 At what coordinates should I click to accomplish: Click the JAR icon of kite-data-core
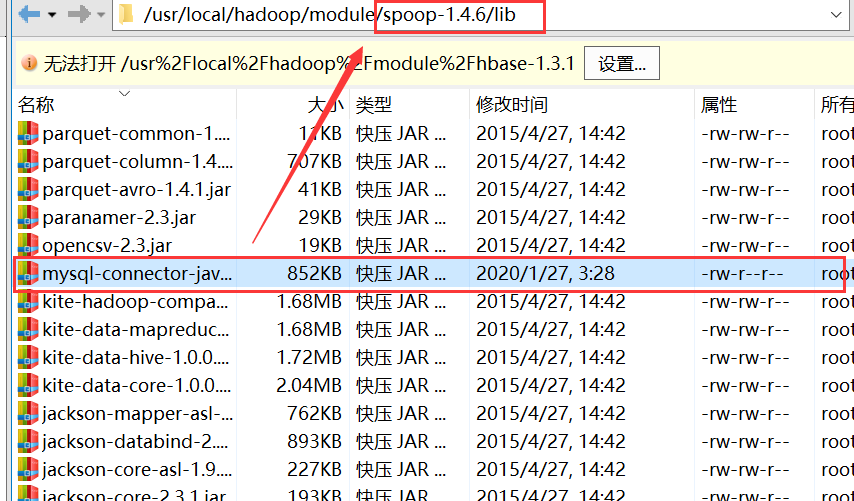pos(28,386)
